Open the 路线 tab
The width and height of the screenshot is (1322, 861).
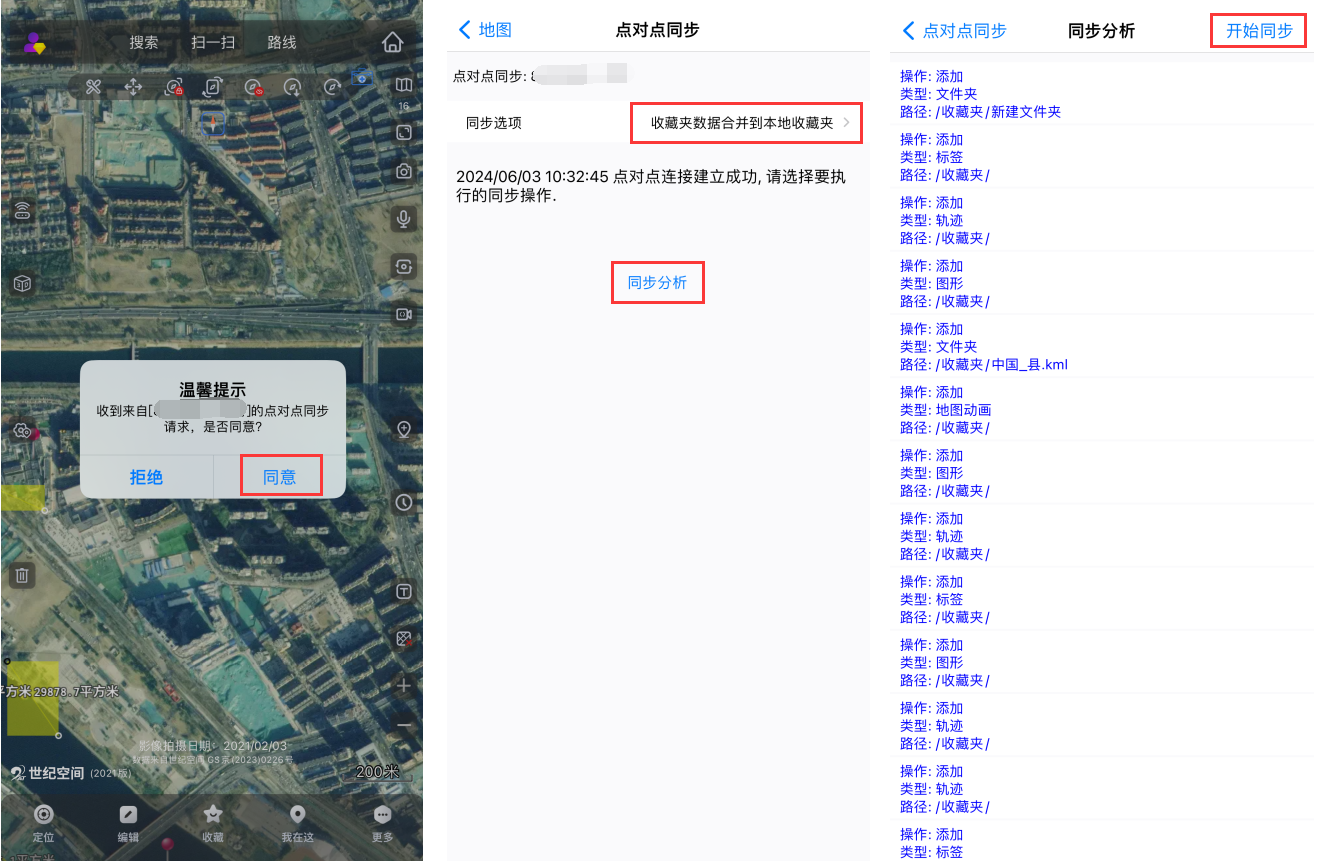click(282, 43)
